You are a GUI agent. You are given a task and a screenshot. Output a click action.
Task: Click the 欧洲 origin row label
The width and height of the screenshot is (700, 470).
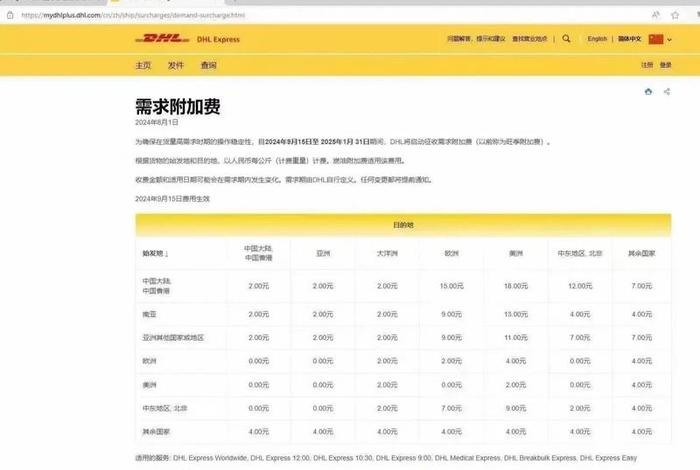tap(150, 361)
